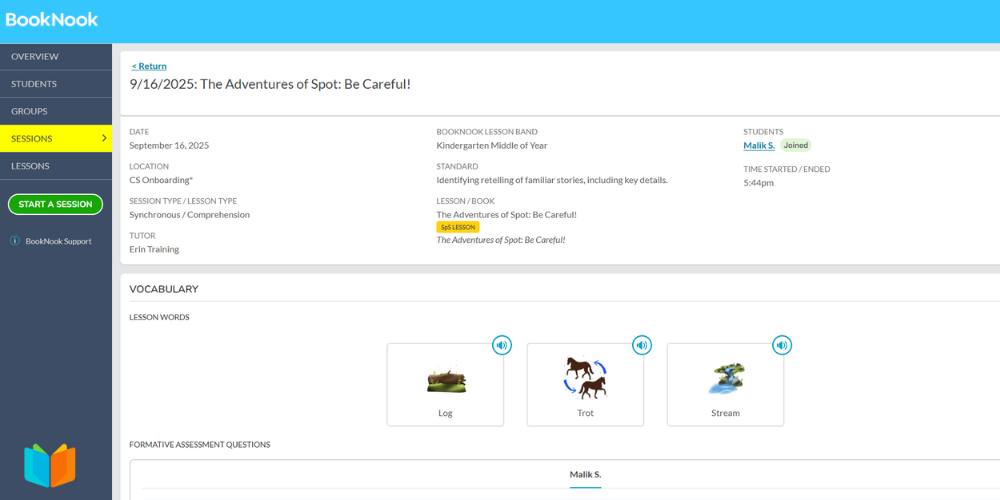Expand the Sessions menu chevron
The image size is (1000, 500).
click(x=104, y=138)
